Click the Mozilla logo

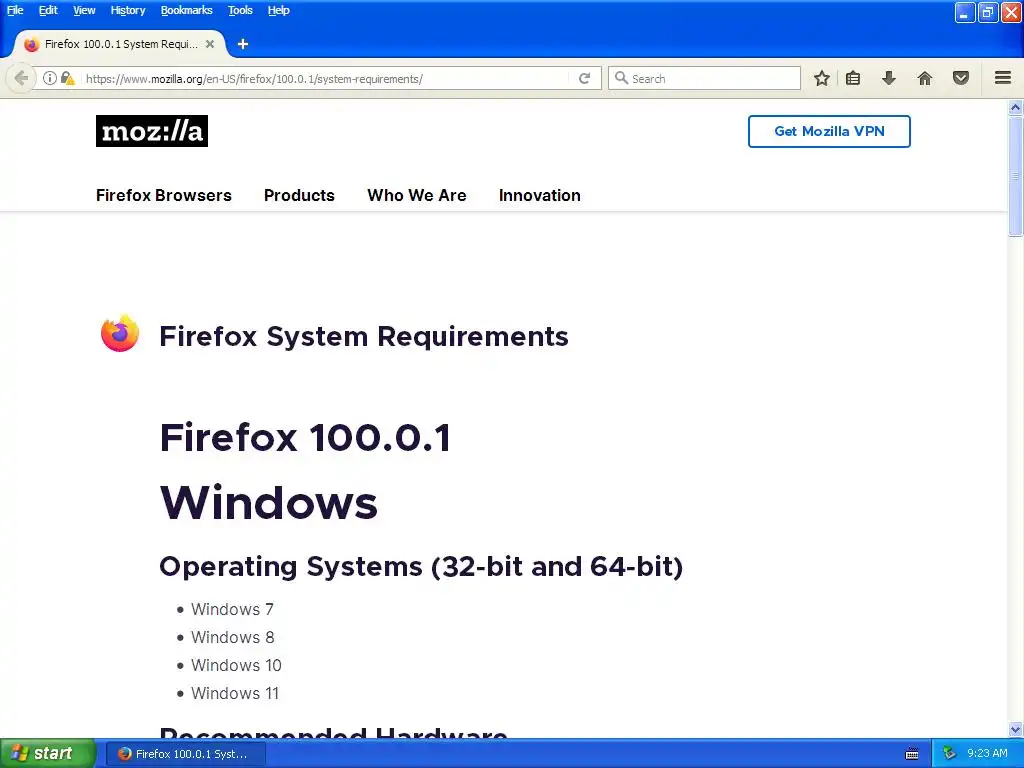point(152,131)
